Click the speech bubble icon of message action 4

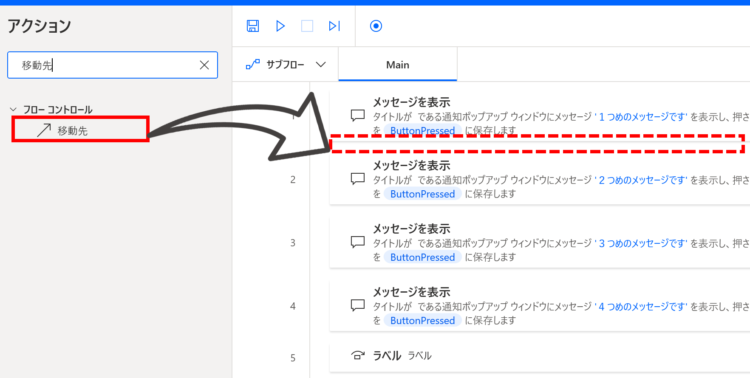point(358,305)
